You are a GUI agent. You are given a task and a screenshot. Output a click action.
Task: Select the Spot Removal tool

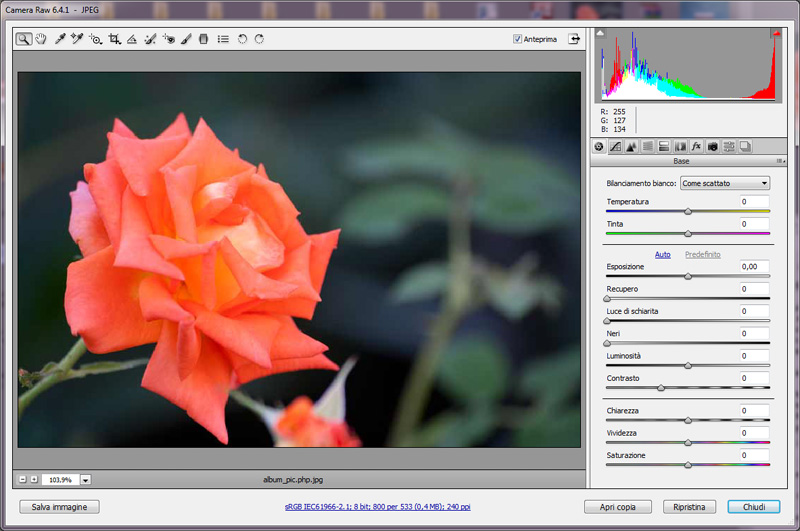click(x=150, y=39)
